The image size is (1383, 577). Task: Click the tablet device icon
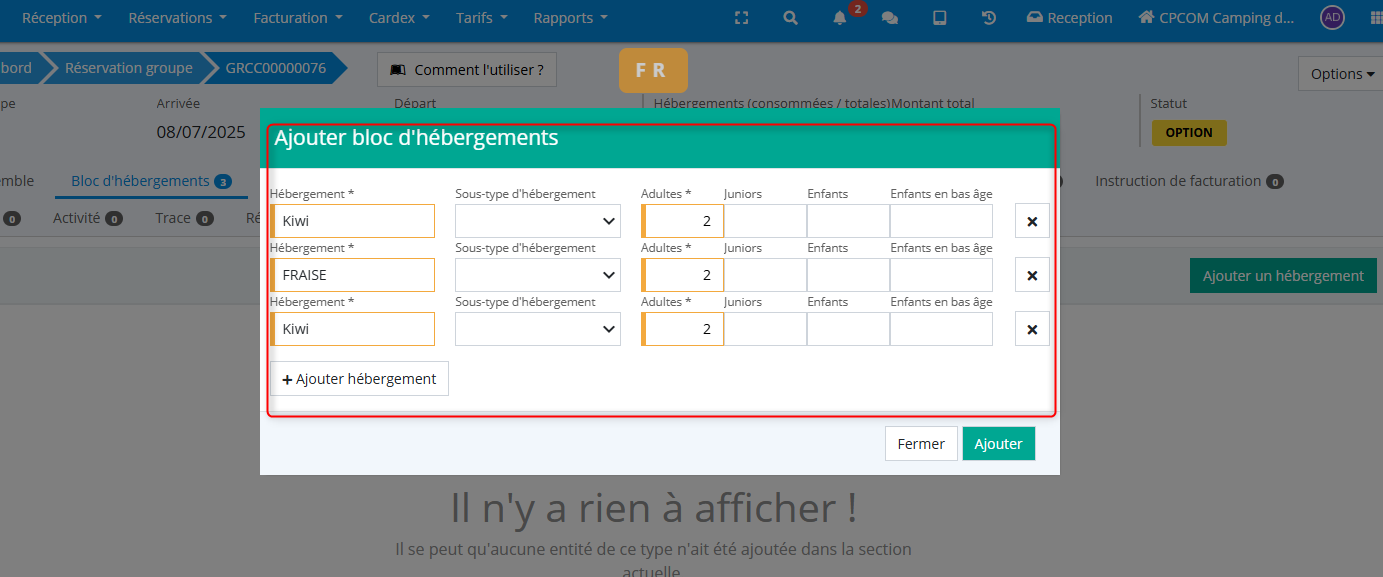[939, 18]
